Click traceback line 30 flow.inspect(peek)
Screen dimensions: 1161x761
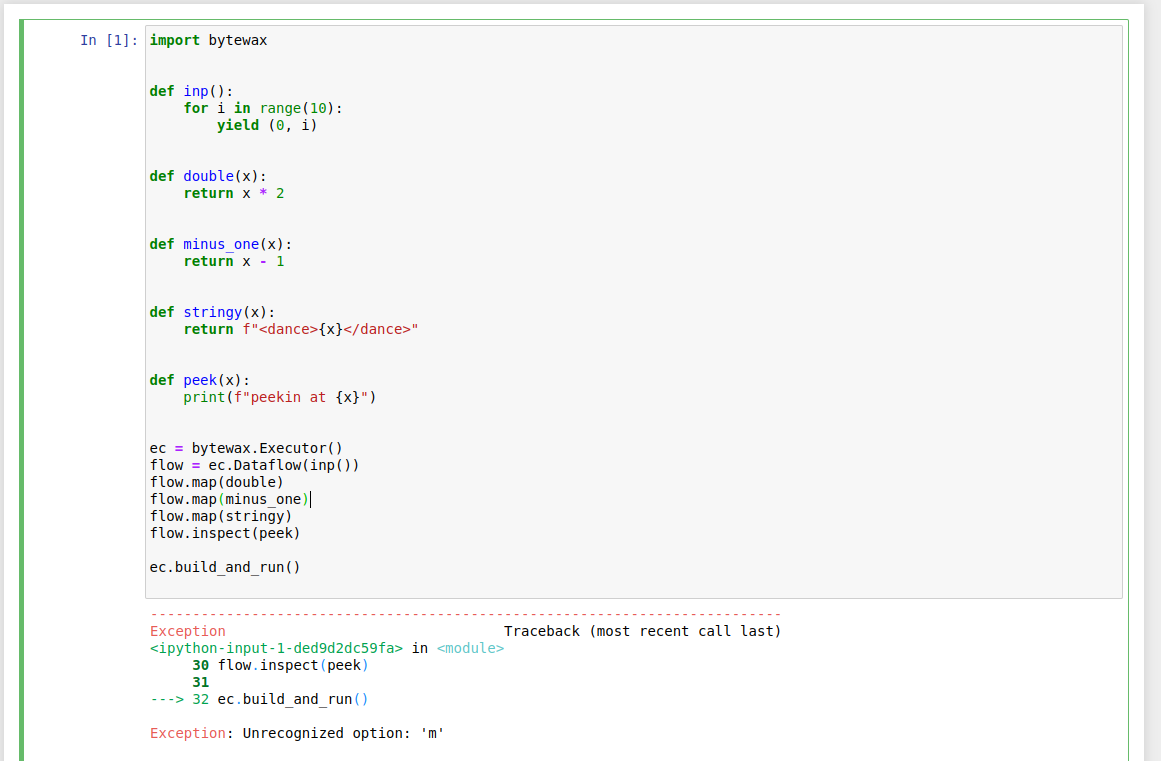(280, 666)
